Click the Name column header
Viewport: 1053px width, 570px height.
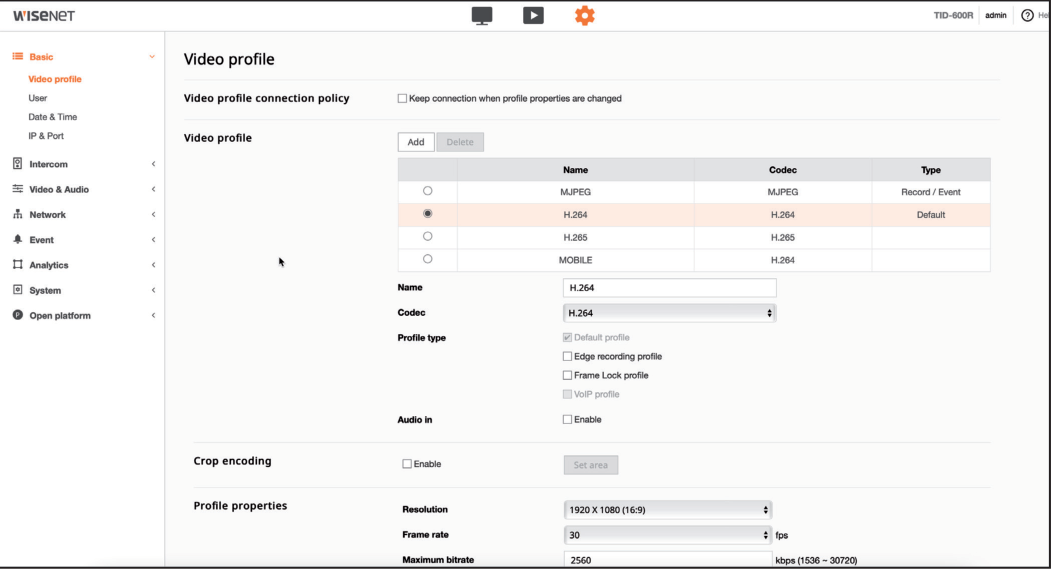click(x=576, y=170)
